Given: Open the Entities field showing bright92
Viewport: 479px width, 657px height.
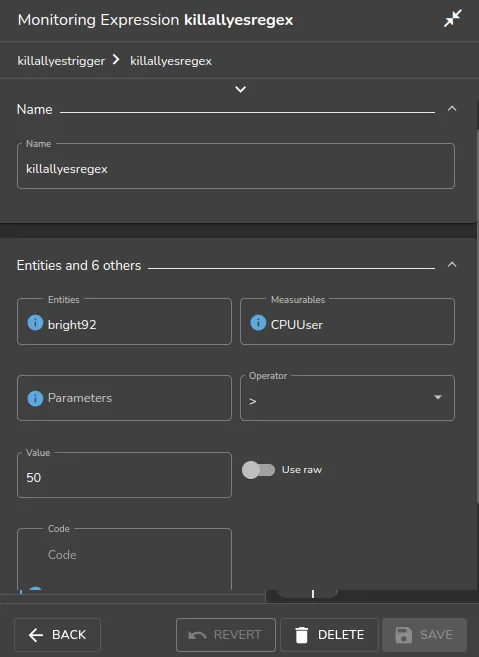Looking at the screenshot, I should (x=124, y=322).
